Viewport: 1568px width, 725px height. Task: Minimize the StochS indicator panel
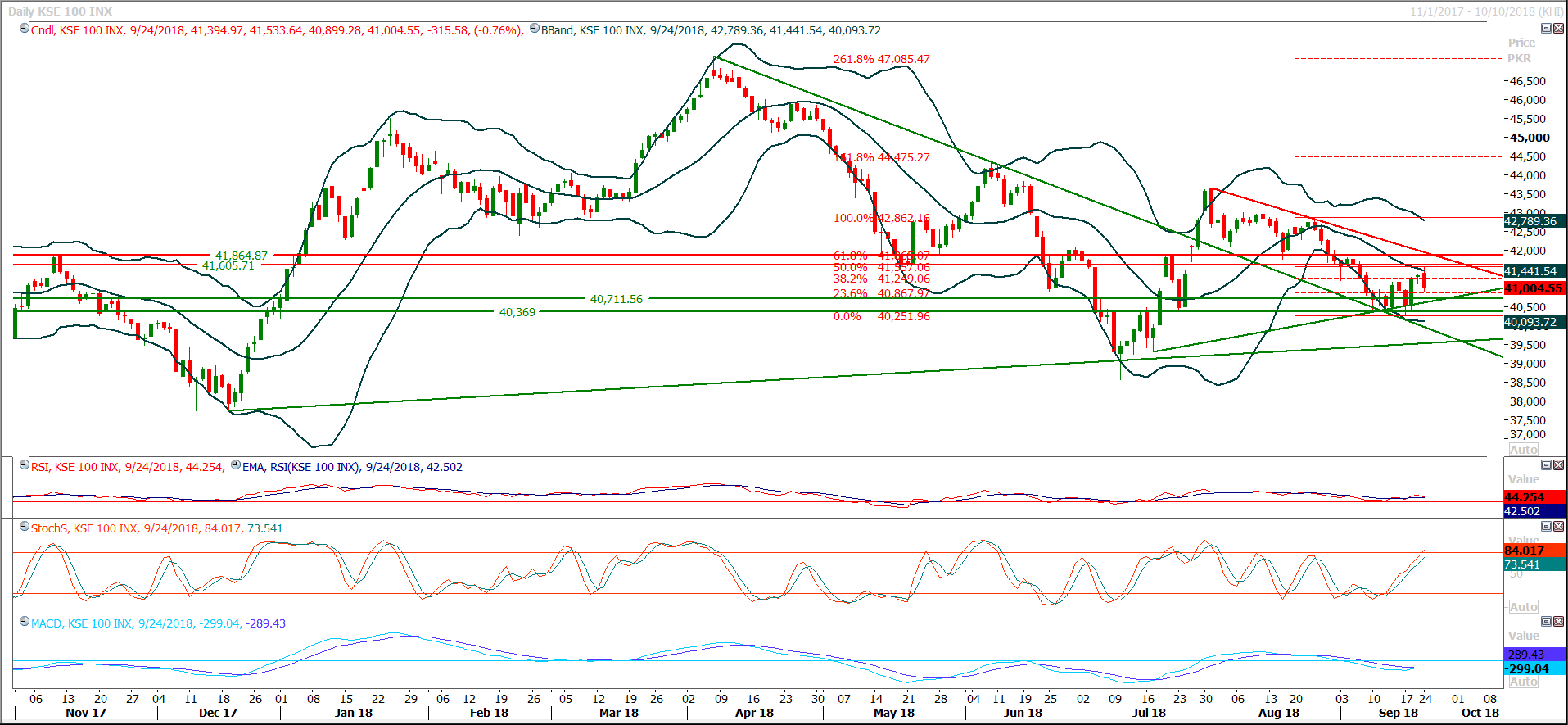[1546, 527]
